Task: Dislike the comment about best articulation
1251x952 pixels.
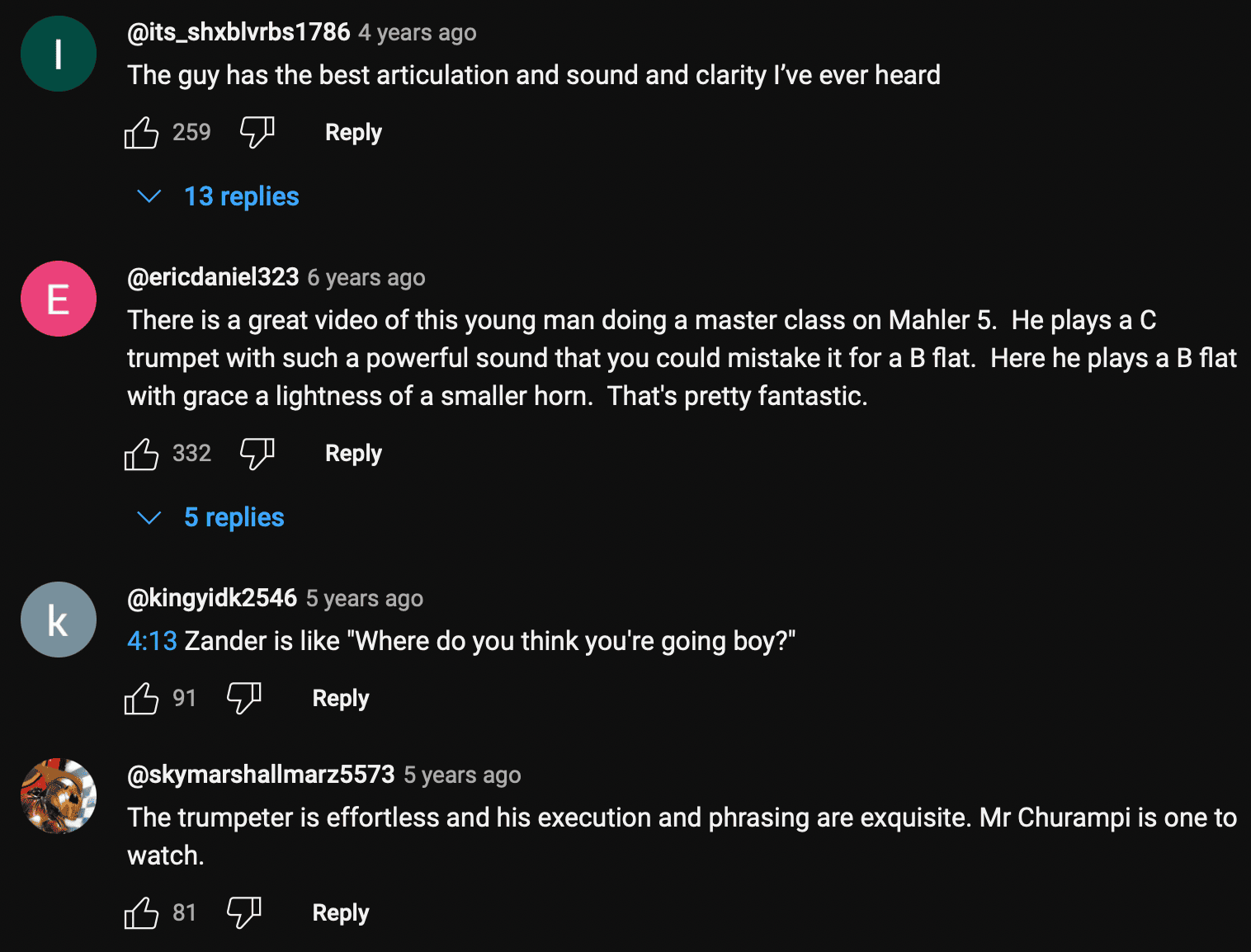Action: click(x=257, y=132)
